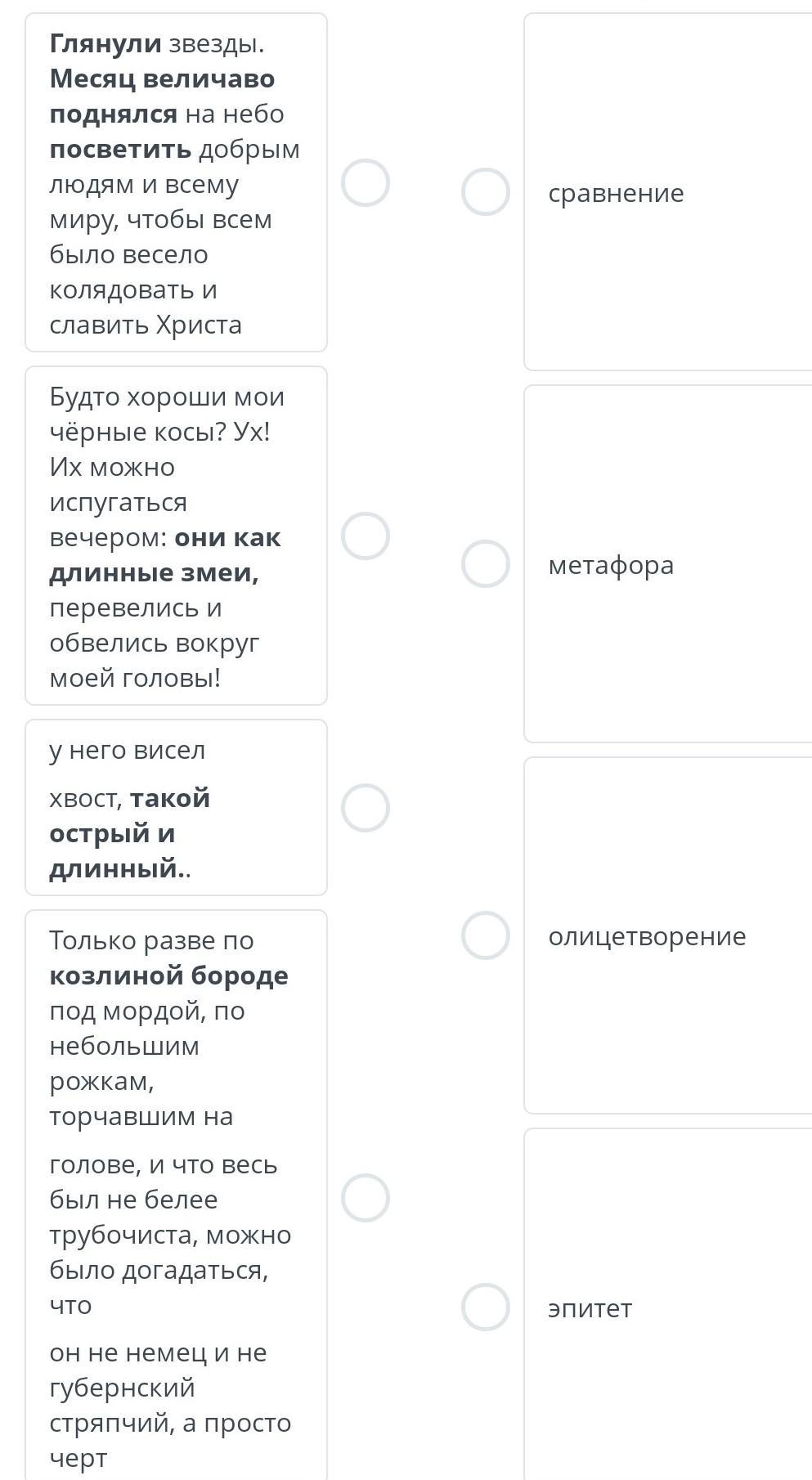Image resolution: width=812 pixels, height=1480 pixels.
Task: Click the text 'колядовать и' in first card
Action: [x=133, y=289]
